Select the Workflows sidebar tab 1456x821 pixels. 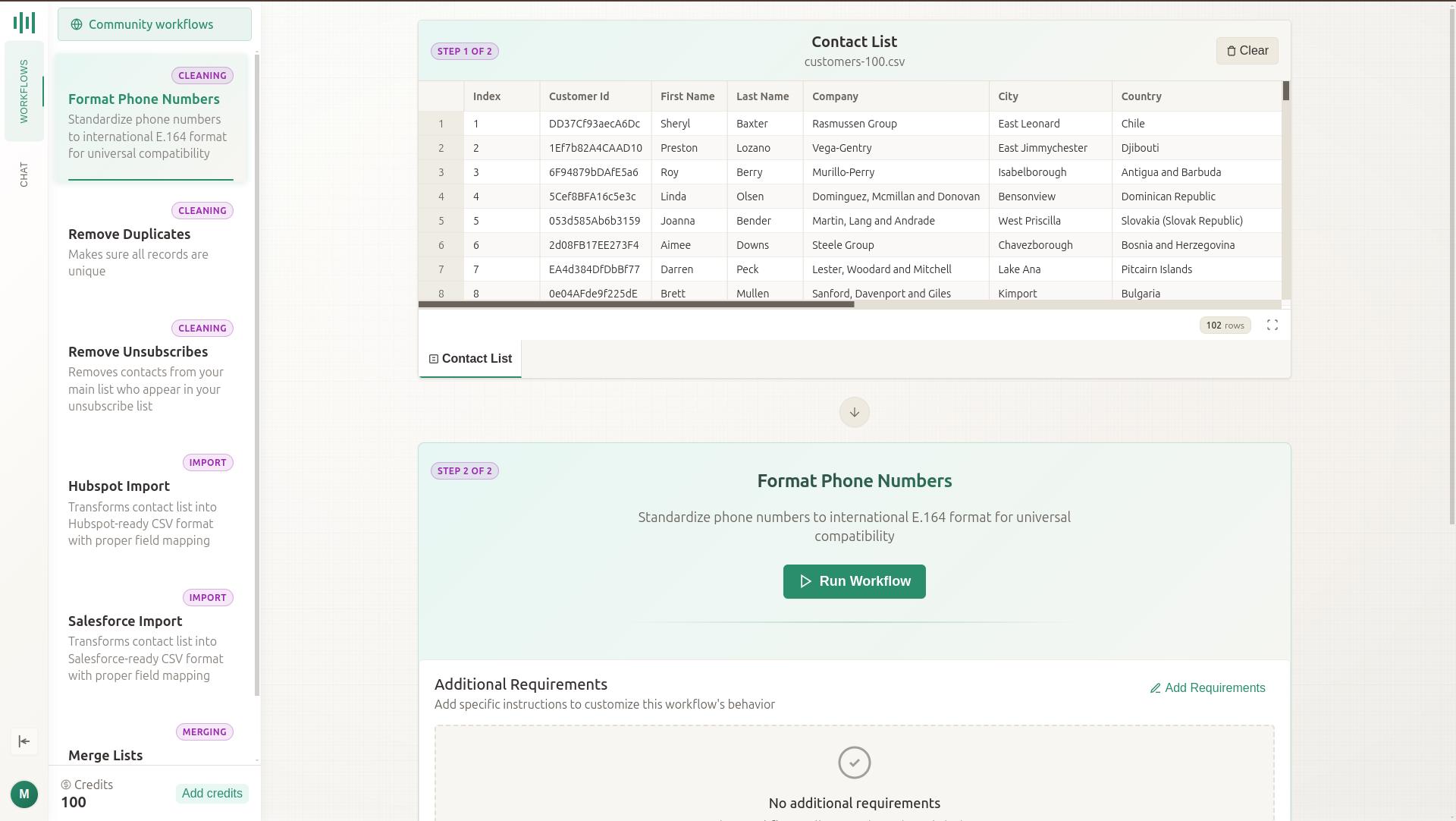click(24, 91)
